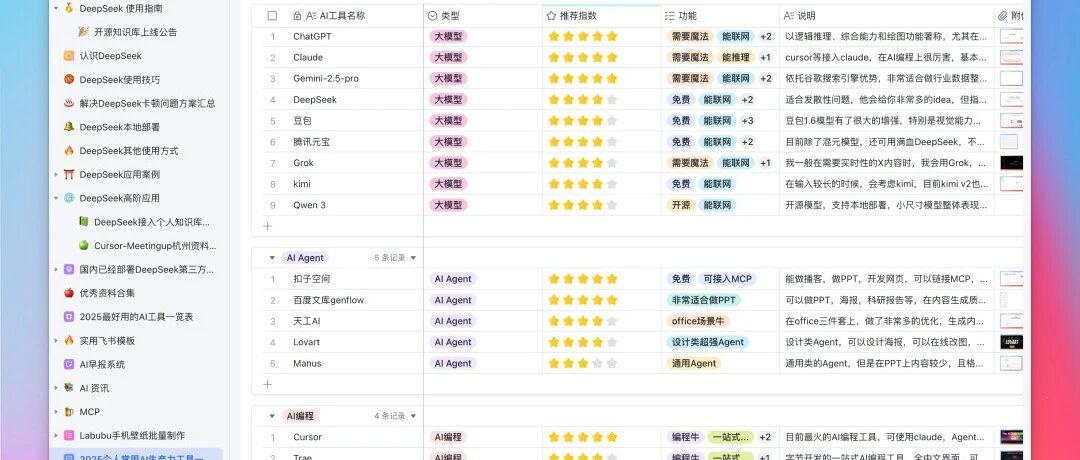Click the star rating of Manus row
The width and height of the screenshot is (1080, 460).
pos(583,363)
